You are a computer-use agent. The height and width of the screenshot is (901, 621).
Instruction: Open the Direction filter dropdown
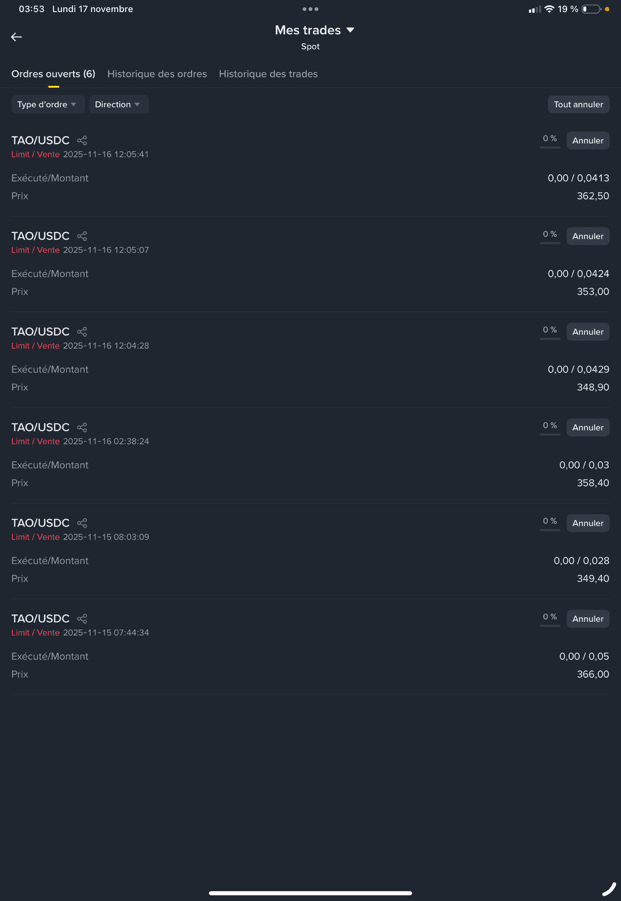click(x=118, y=104)
